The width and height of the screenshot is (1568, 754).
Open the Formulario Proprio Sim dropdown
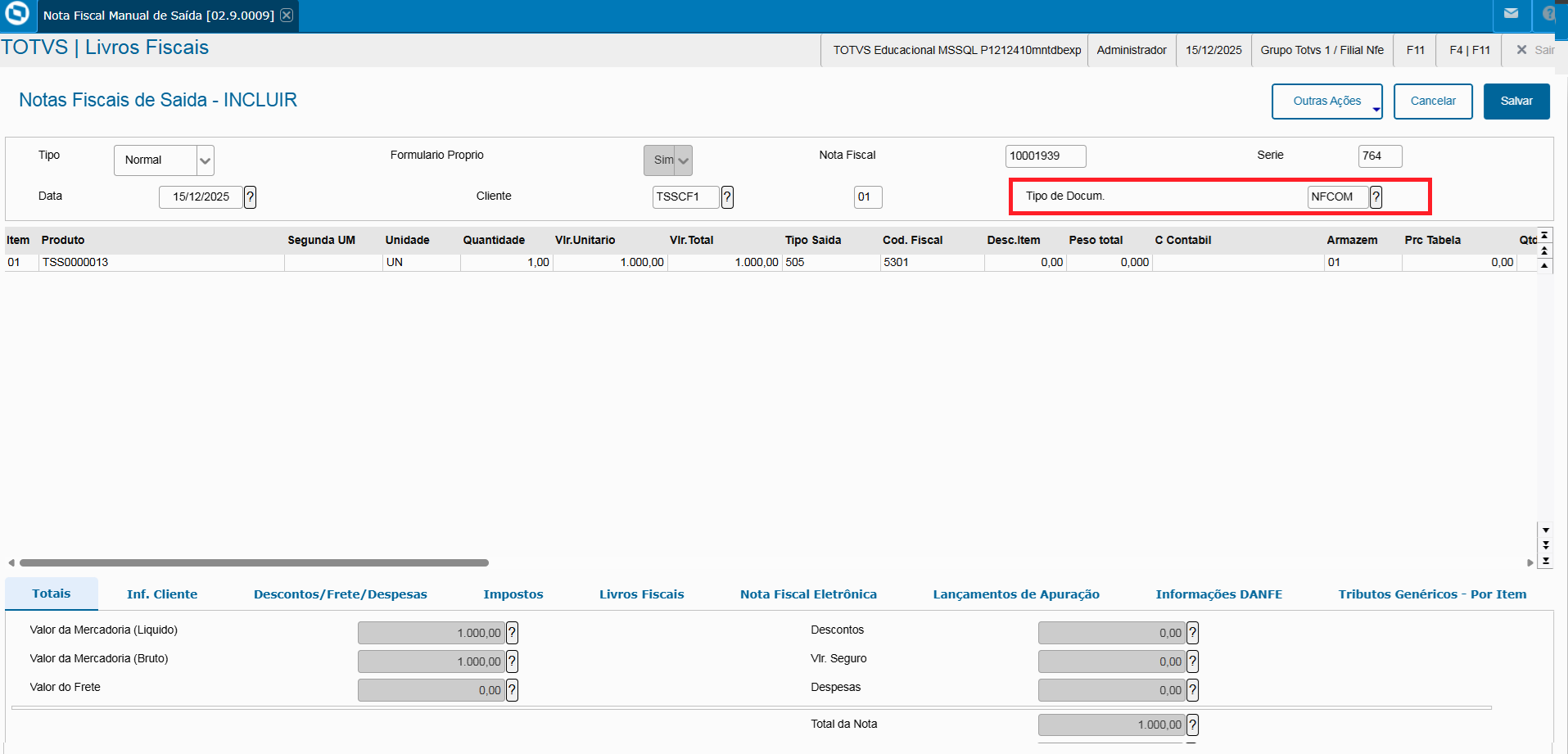[683, 160]
